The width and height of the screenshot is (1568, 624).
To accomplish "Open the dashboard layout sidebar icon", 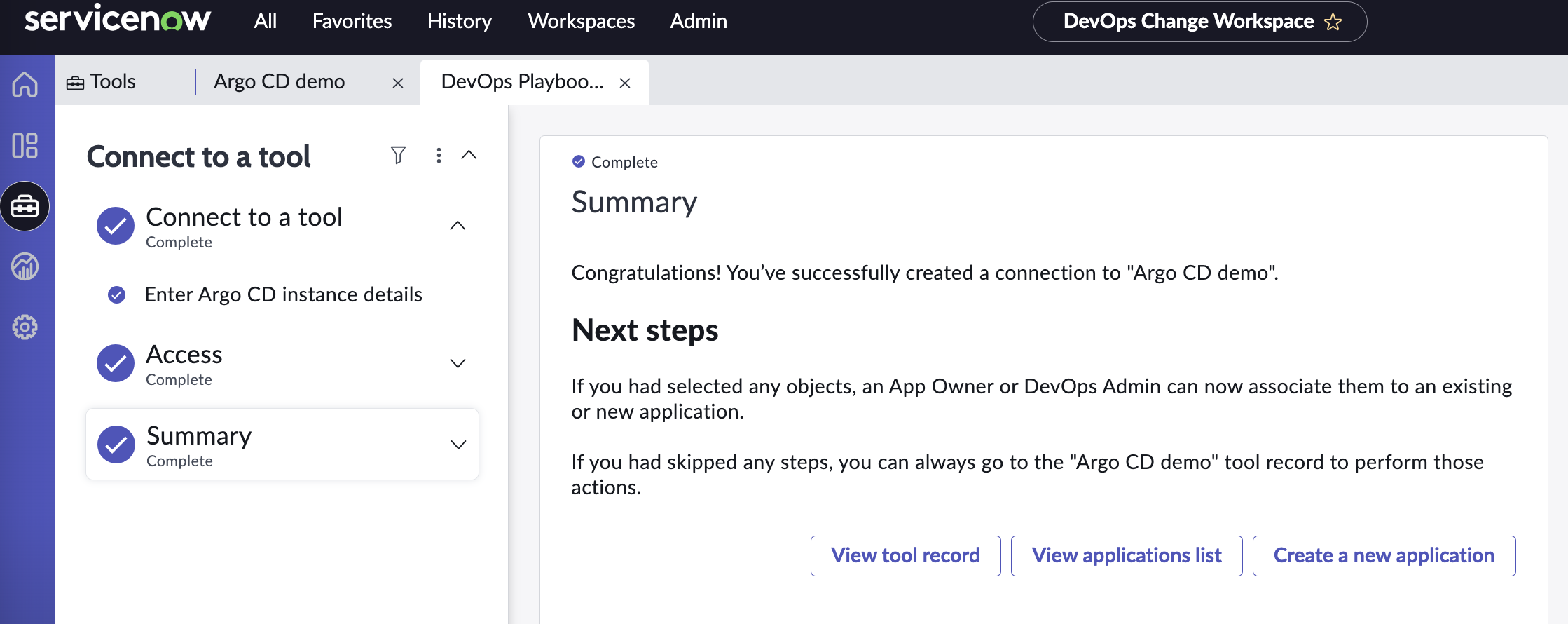I will 25,145.
